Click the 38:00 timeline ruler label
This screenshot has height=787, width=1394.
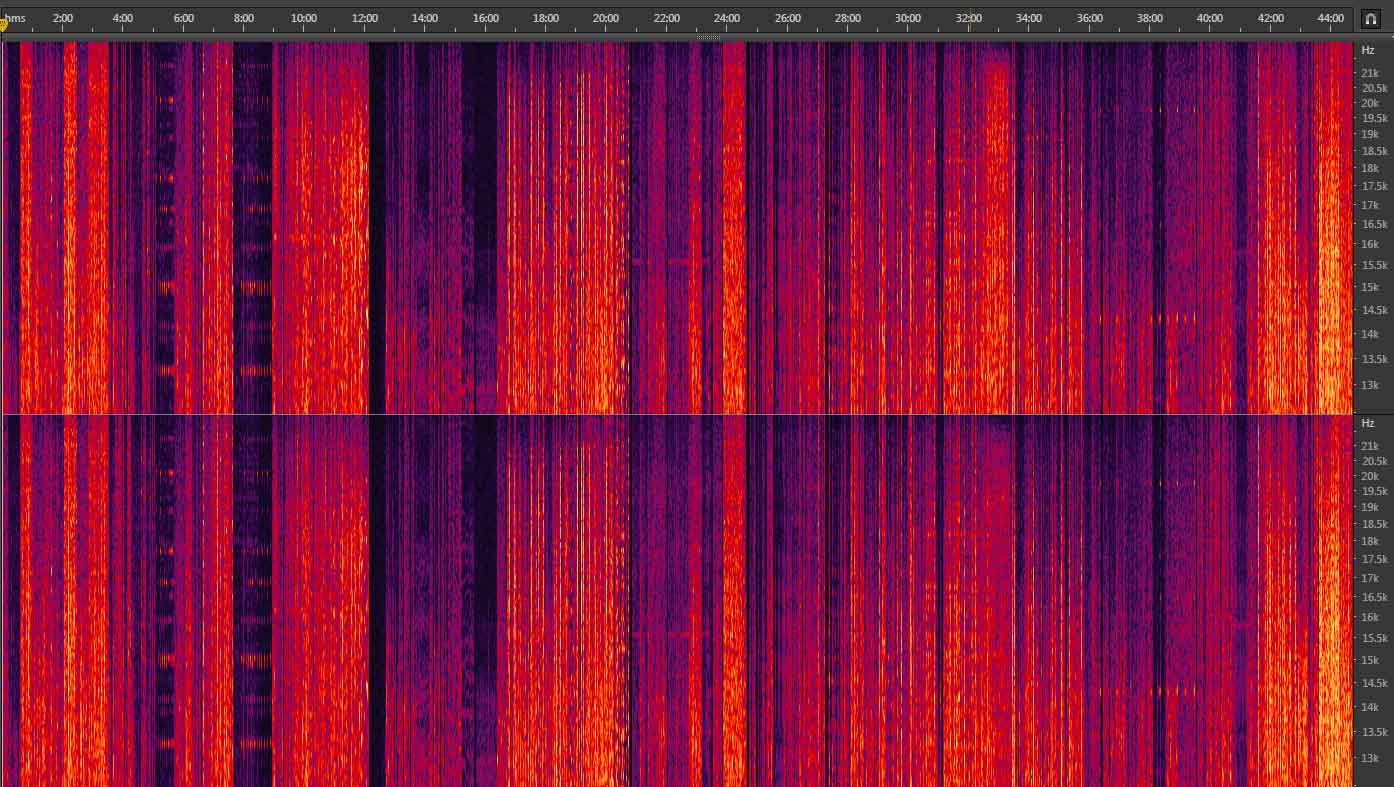(1150, 18)
